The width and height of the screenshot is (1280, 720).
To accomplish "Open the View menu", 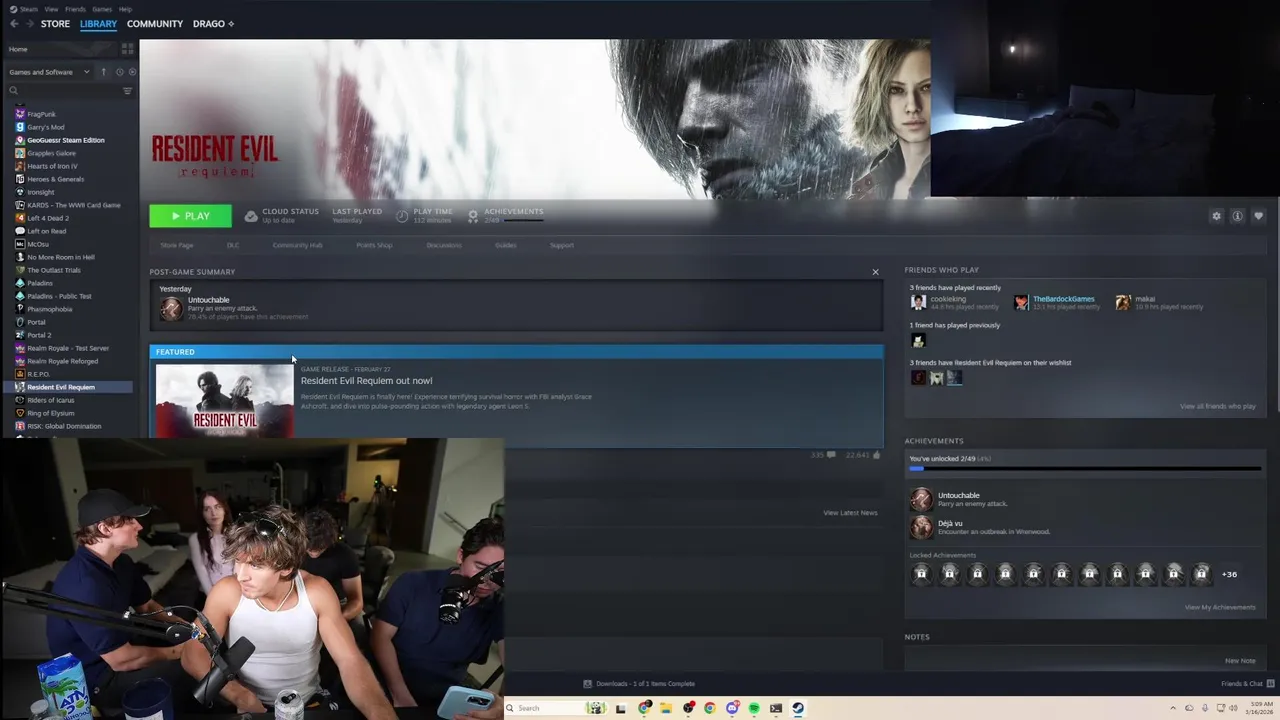I will (51, 9).
